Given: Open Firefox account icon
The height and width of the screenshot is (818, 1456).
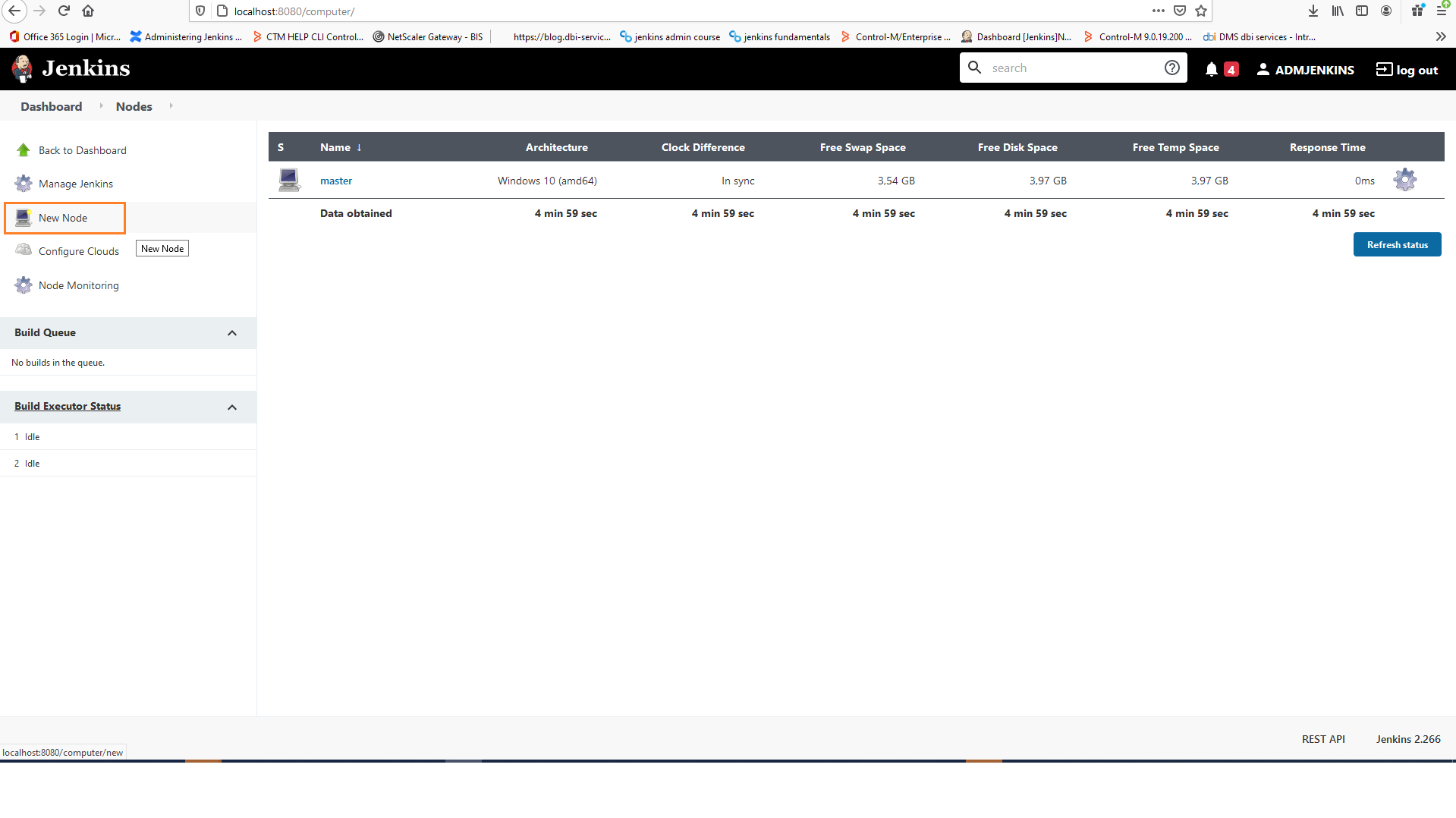Looking at the screenshot, I should [x=1386, y=11].
